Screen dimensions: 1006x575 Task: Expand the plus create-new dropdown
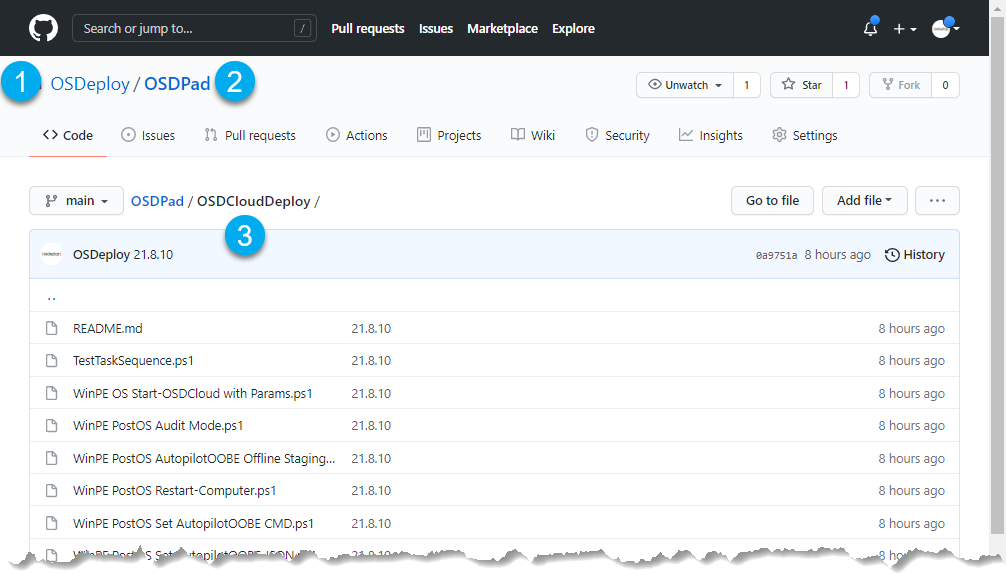pos(905,29)
